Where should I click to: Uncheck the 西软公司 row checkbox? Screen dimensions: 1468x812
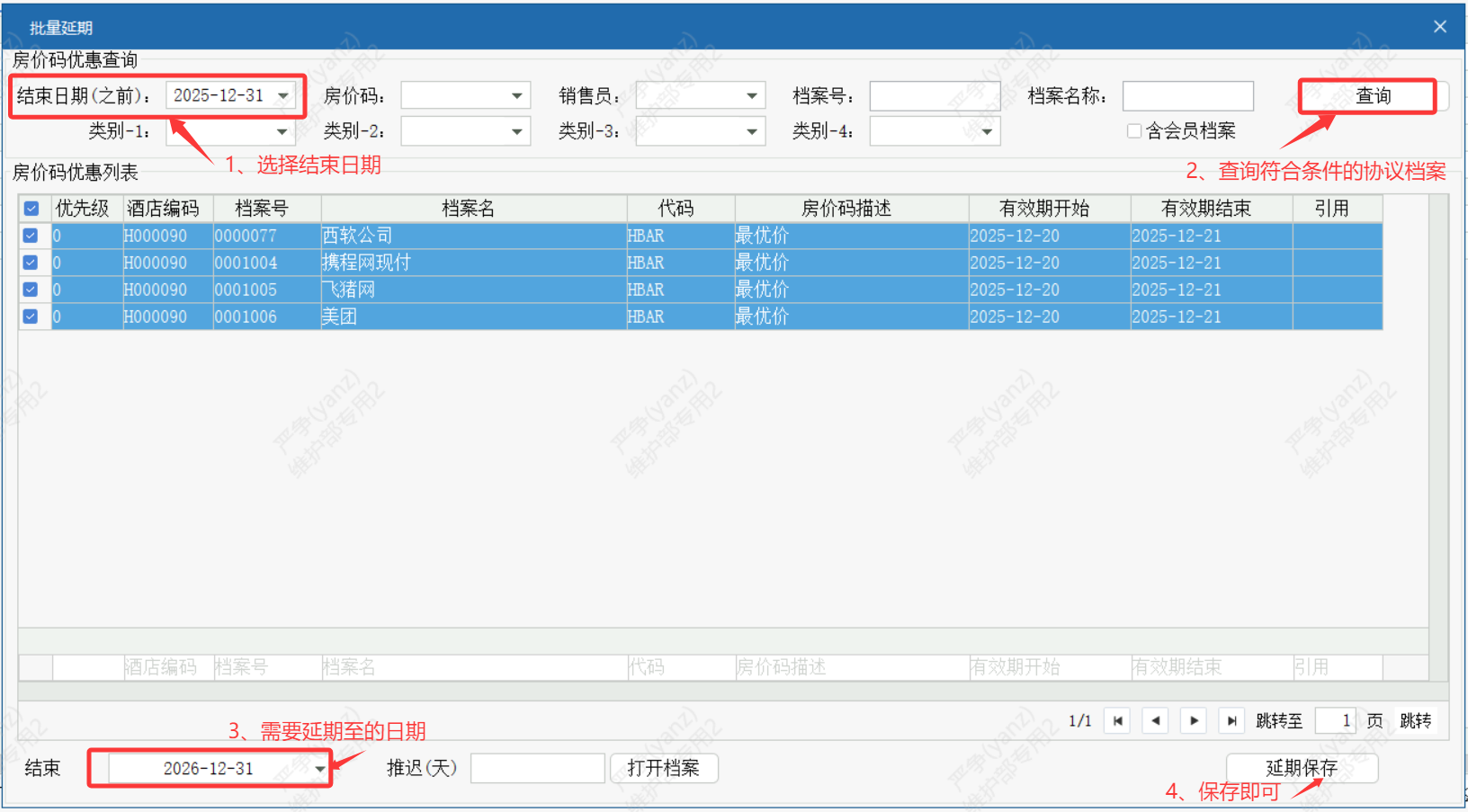tap(31, 236)
